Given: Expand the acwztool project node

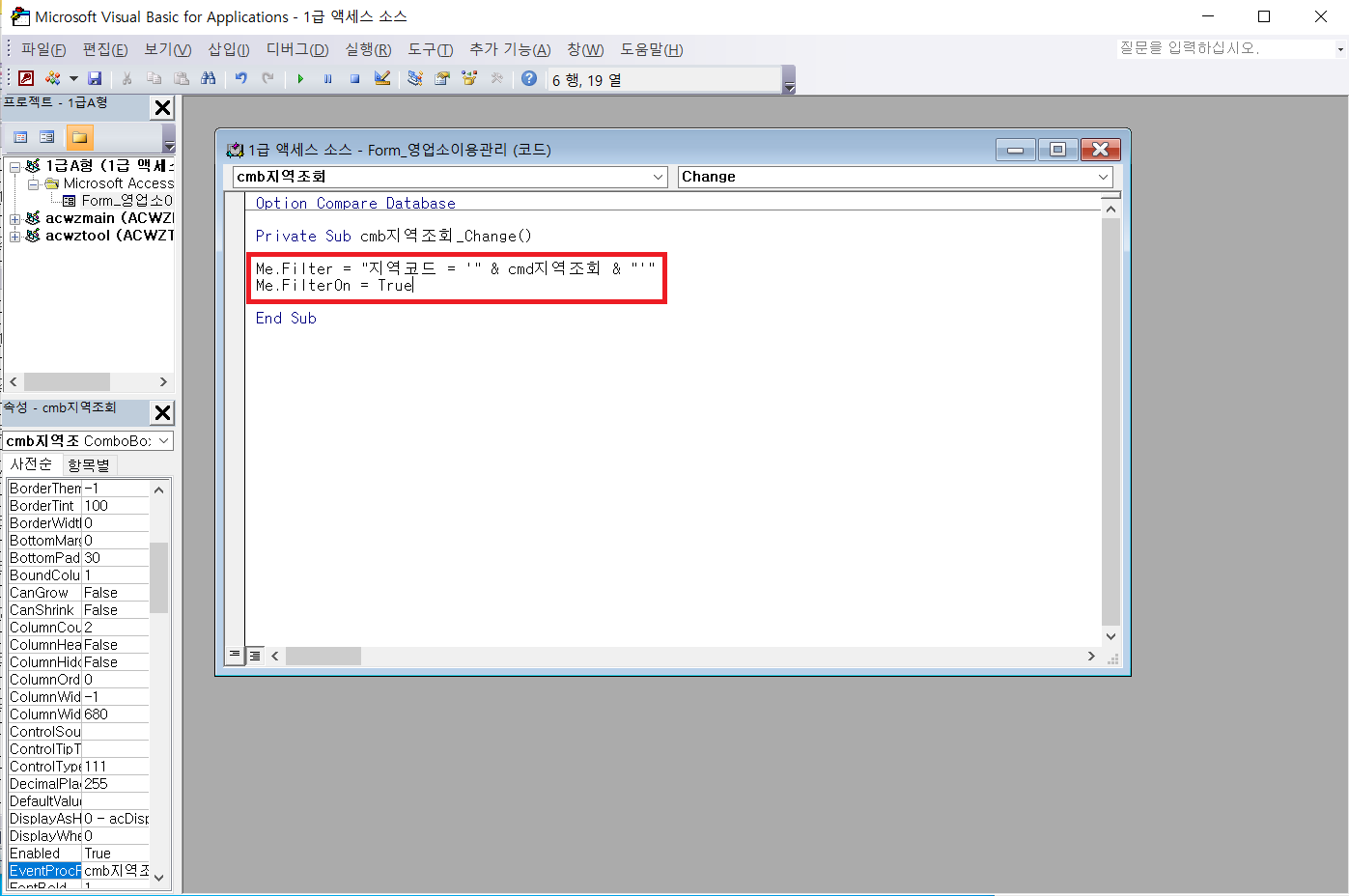Looking at the screenshot, I should click(x=15, y=236).
